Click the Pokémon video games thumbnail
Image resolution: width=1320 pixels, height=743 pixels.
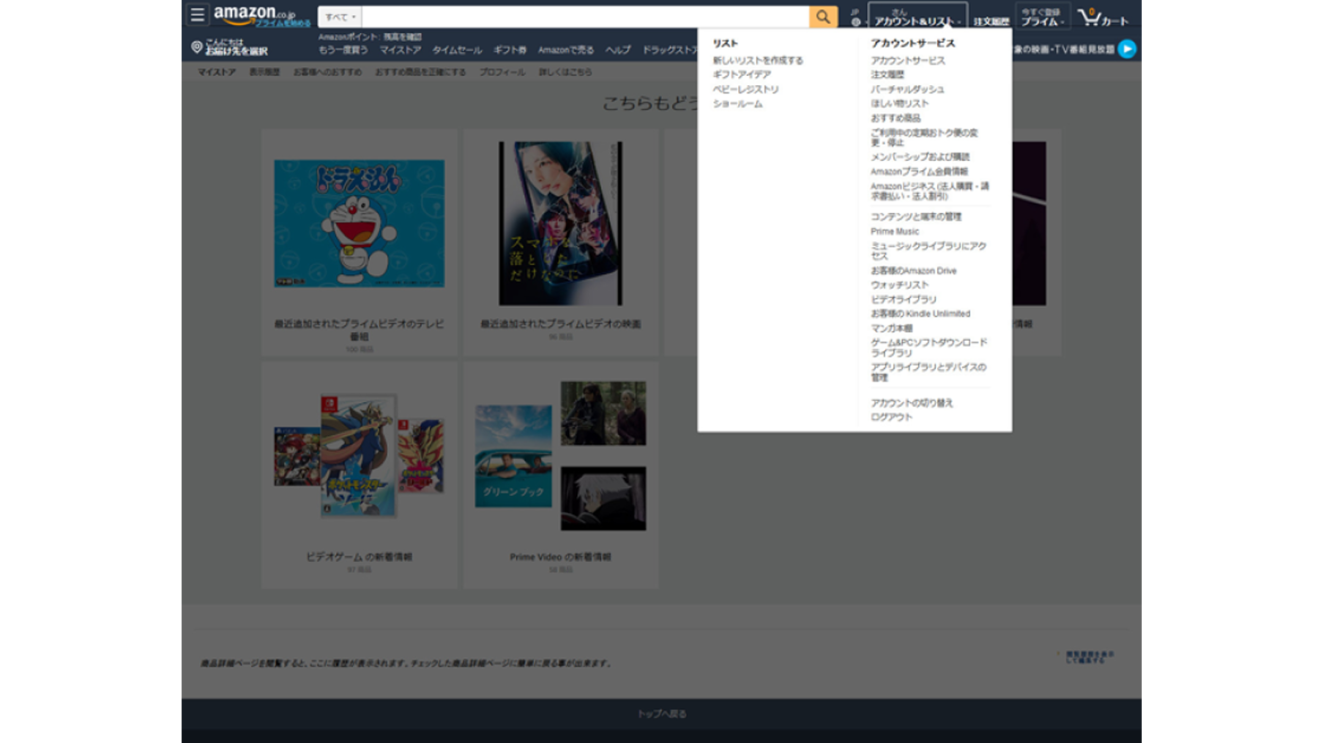pyautogui.click(x=359, y=456)
